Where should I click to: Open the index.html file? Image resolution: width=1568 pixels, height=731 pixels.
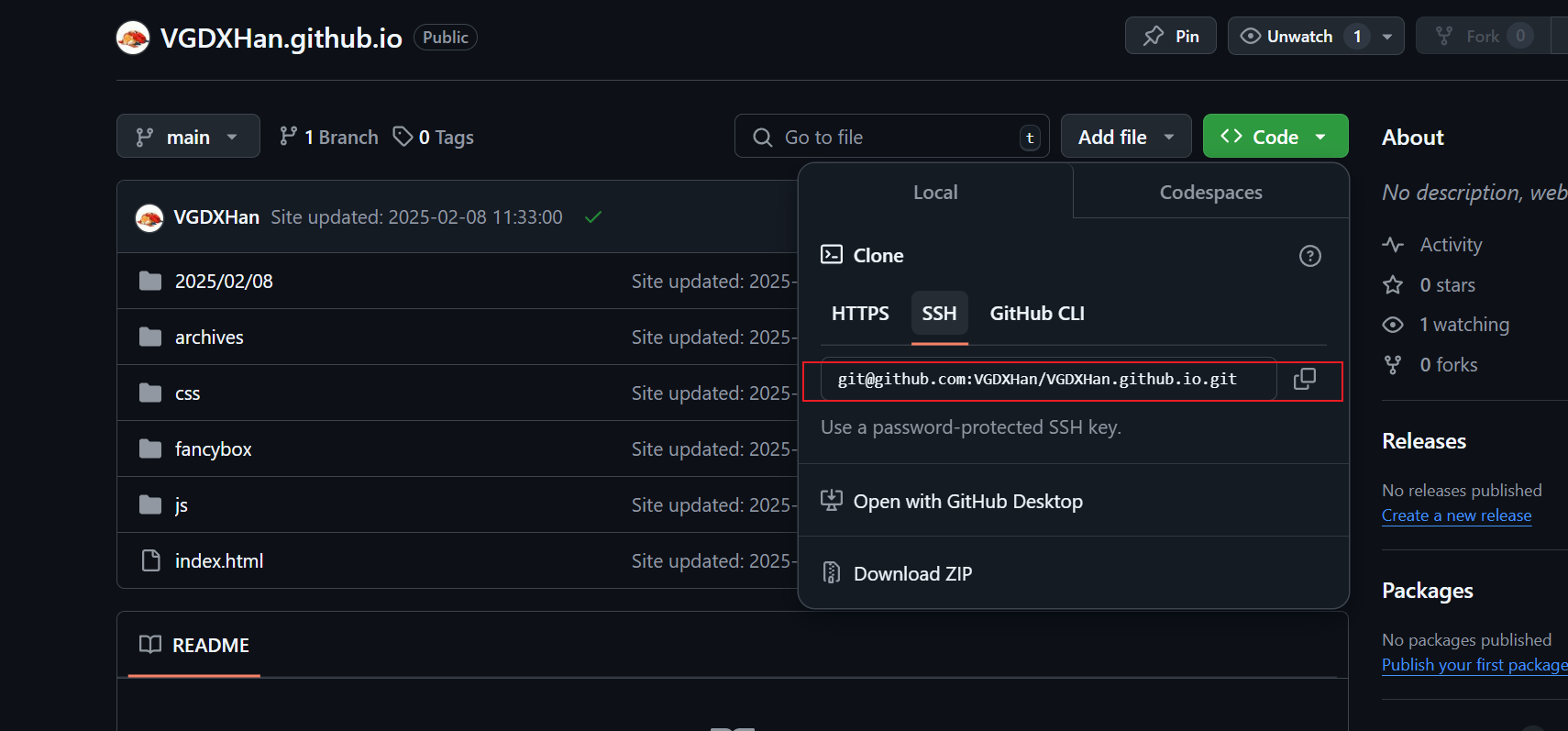pyautogui.click(x=219, y=560)
